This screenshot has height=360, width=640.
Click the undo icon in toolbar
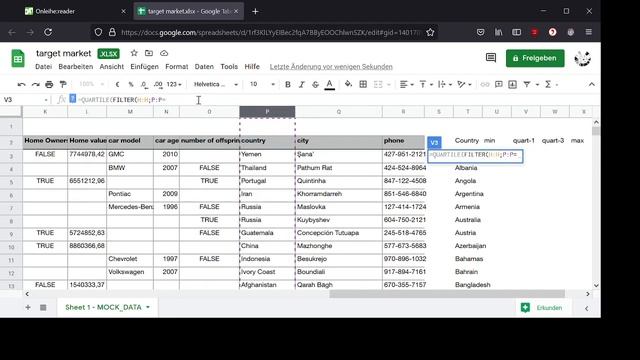coord(21,84)
